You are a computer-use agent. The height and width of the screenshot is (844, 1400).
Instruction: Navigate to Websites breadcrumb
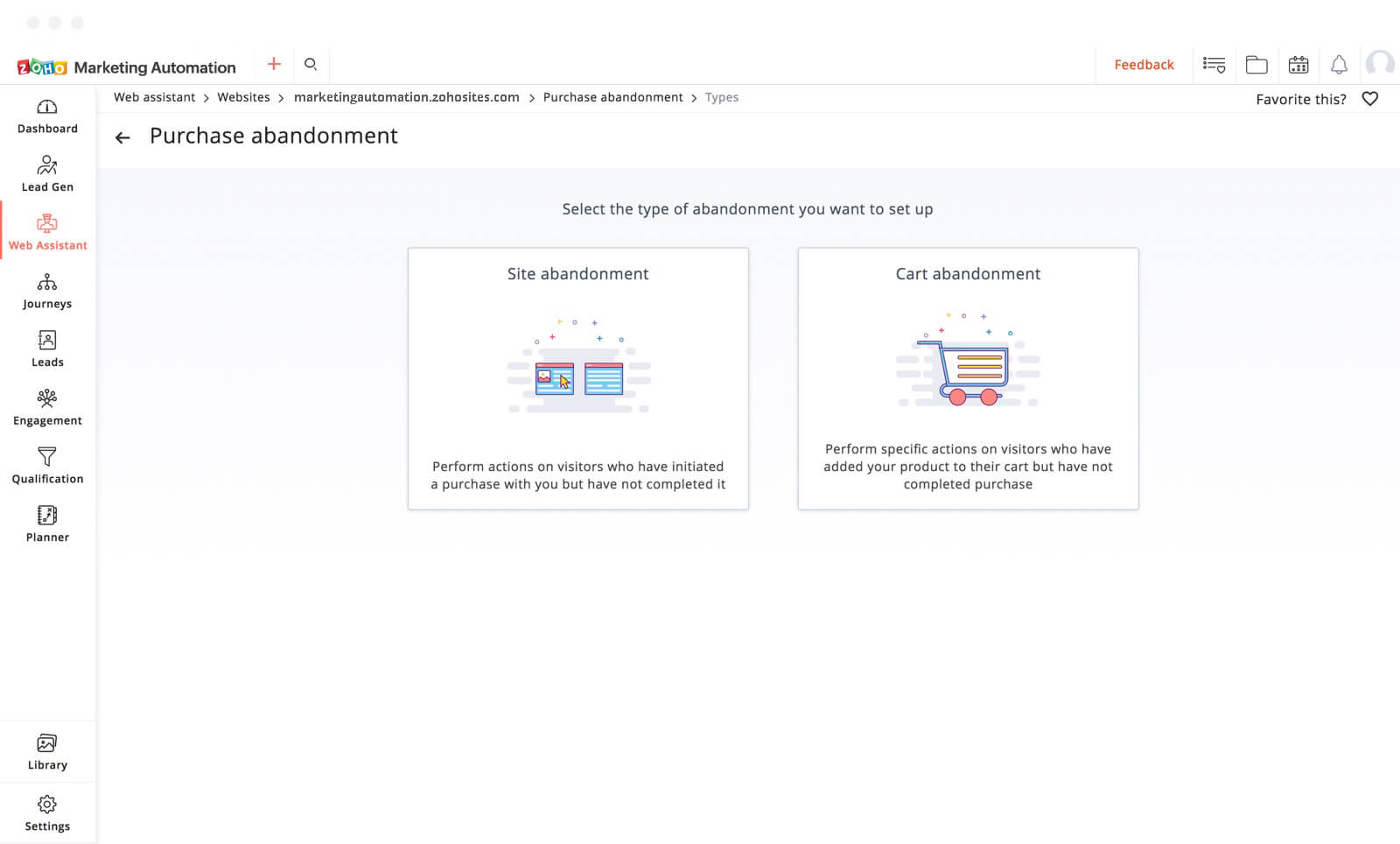pyautogui.click(x=243, y=97)
